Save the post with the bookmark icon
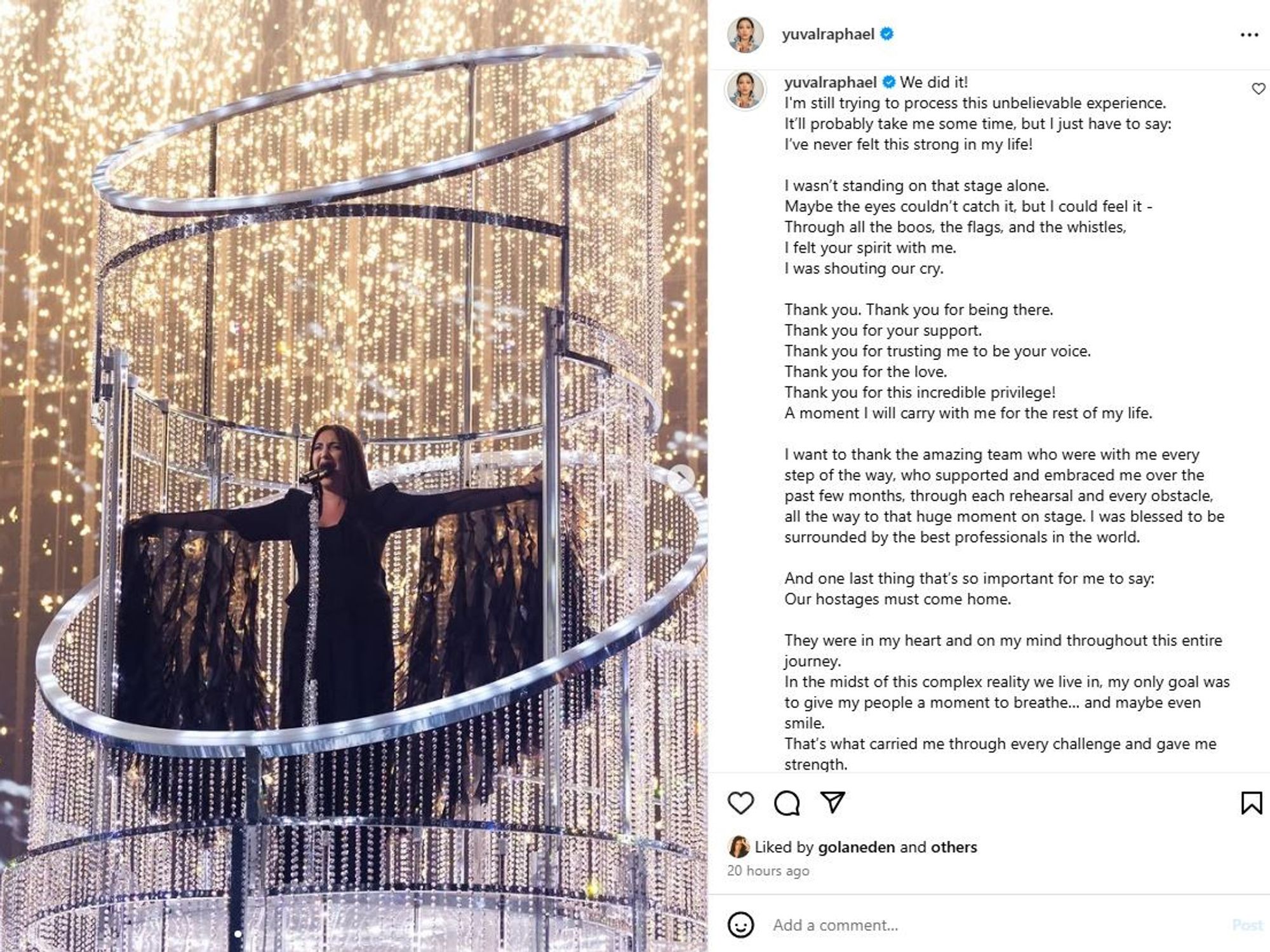Image resolution: width=1270 pixels, height=952 pixels. pyautogui.click(x=1251, y=803)
